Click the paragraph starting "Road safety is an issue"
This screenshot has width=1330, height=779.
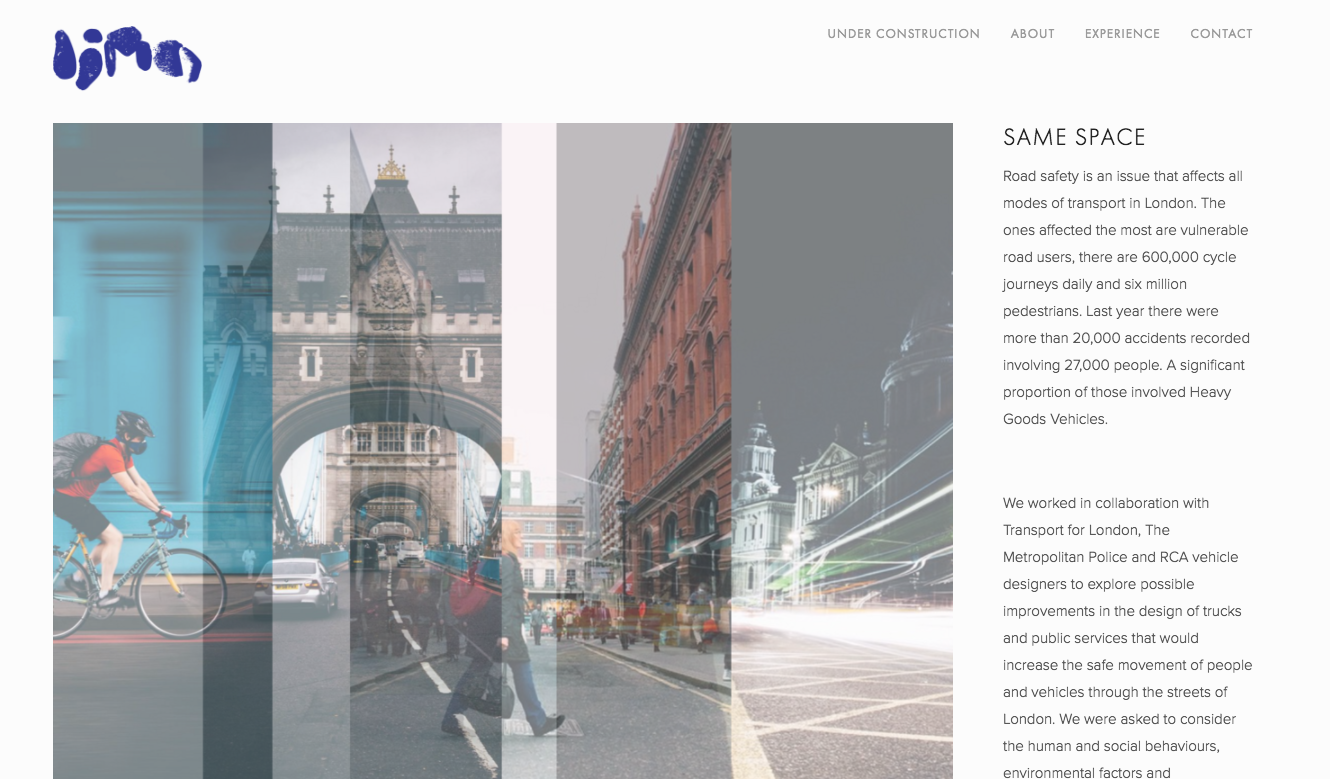(1127, 298)
